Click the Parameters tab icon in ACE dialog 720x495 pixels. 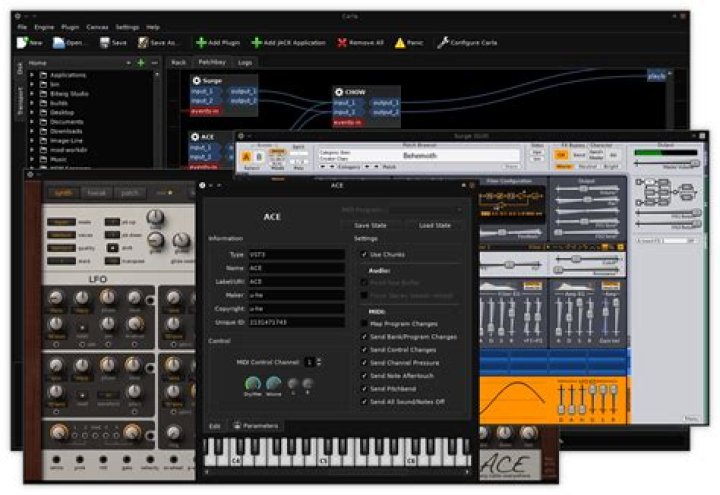point(237,426)
